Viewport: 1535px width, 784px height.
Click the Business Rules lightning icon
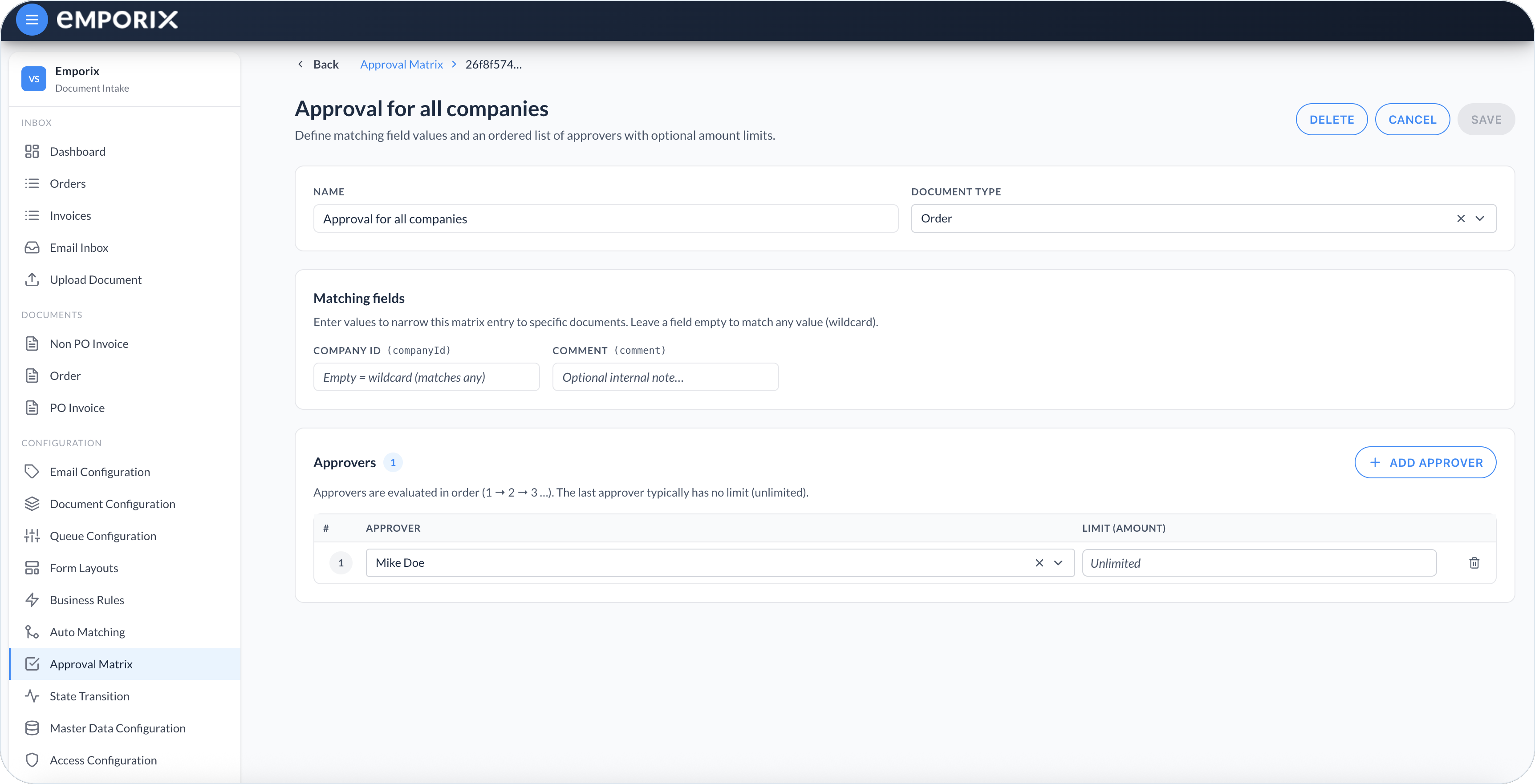coord(32,600)
